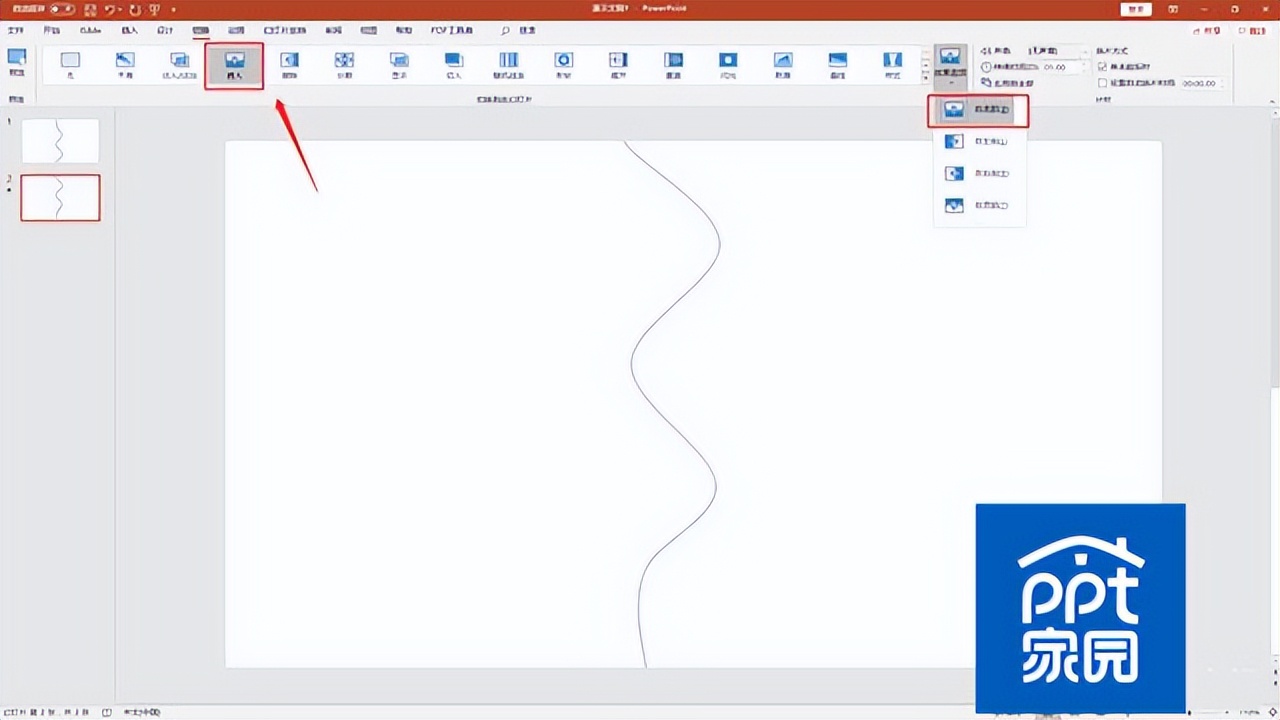The height and width of the screenshot is (720, 1280).
Task: Select the Random Bars transition
Action: pos(508,66)
